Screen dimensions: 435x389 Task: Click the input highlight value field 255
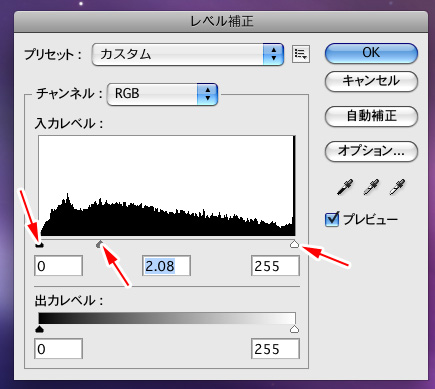(275, 266)
